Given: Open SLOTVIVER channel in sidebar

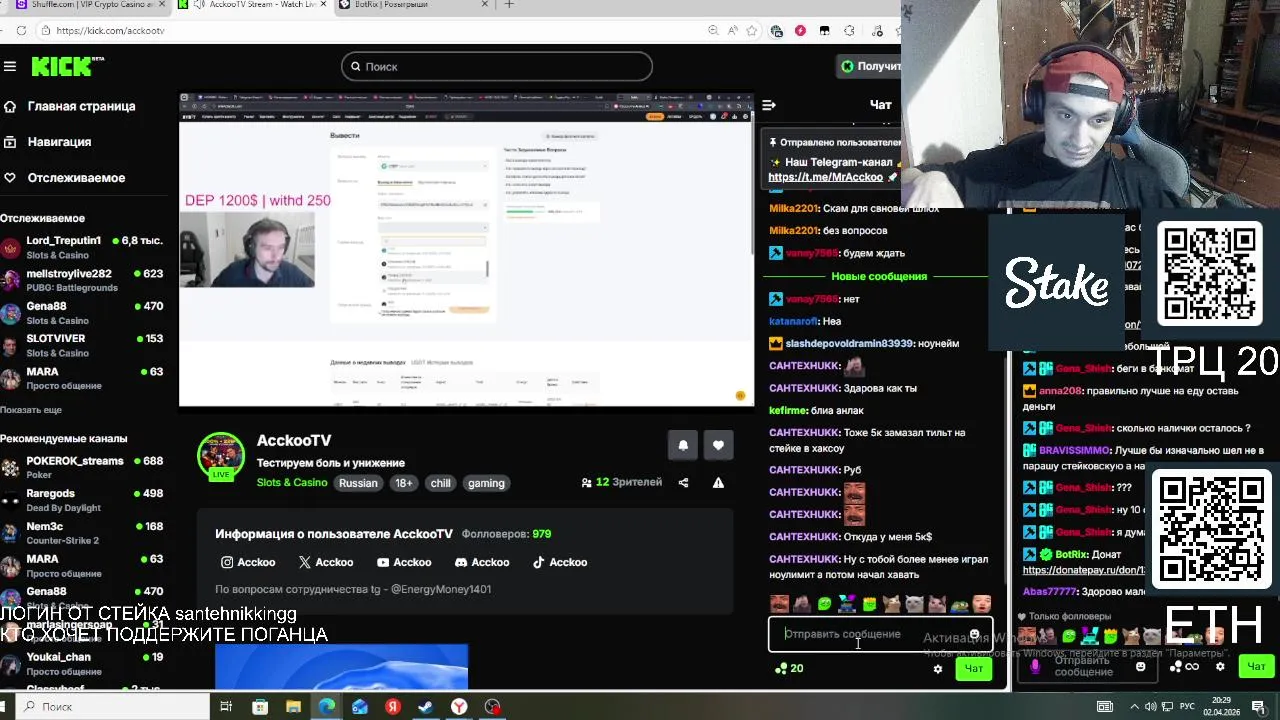Looking at the screenshot, I should (82, 345).
